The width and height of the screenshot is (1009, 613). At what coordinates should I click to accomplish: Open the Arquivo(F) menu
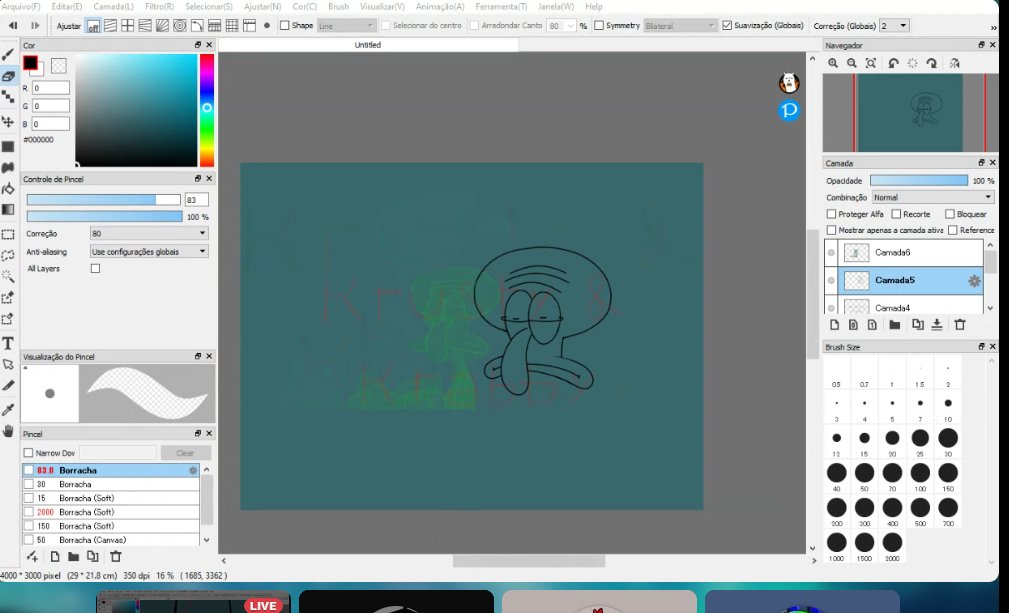(x=20, y=6)
